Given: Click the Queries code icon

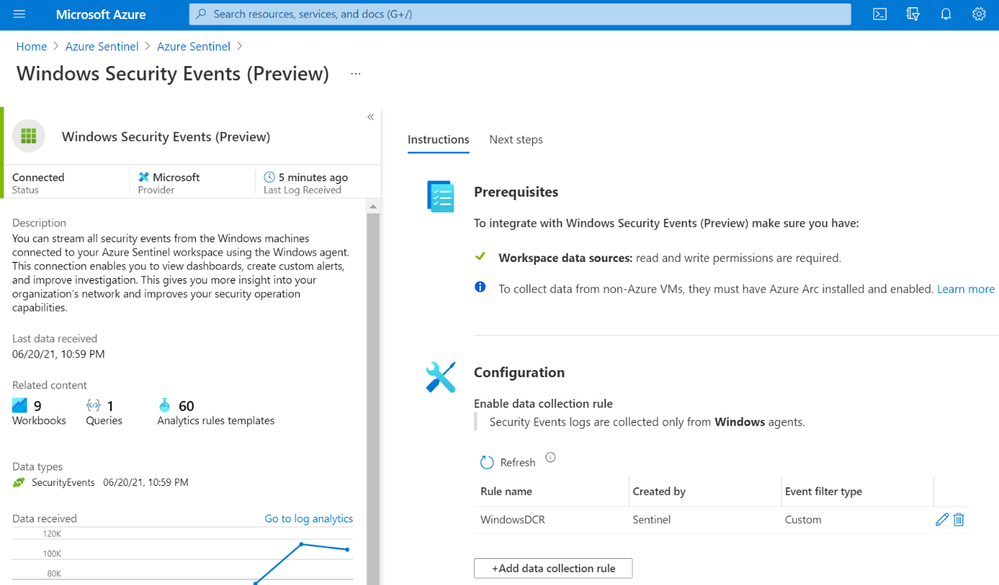Looking at the screenshot, I should pyautogui.click(x=94, y=405).
